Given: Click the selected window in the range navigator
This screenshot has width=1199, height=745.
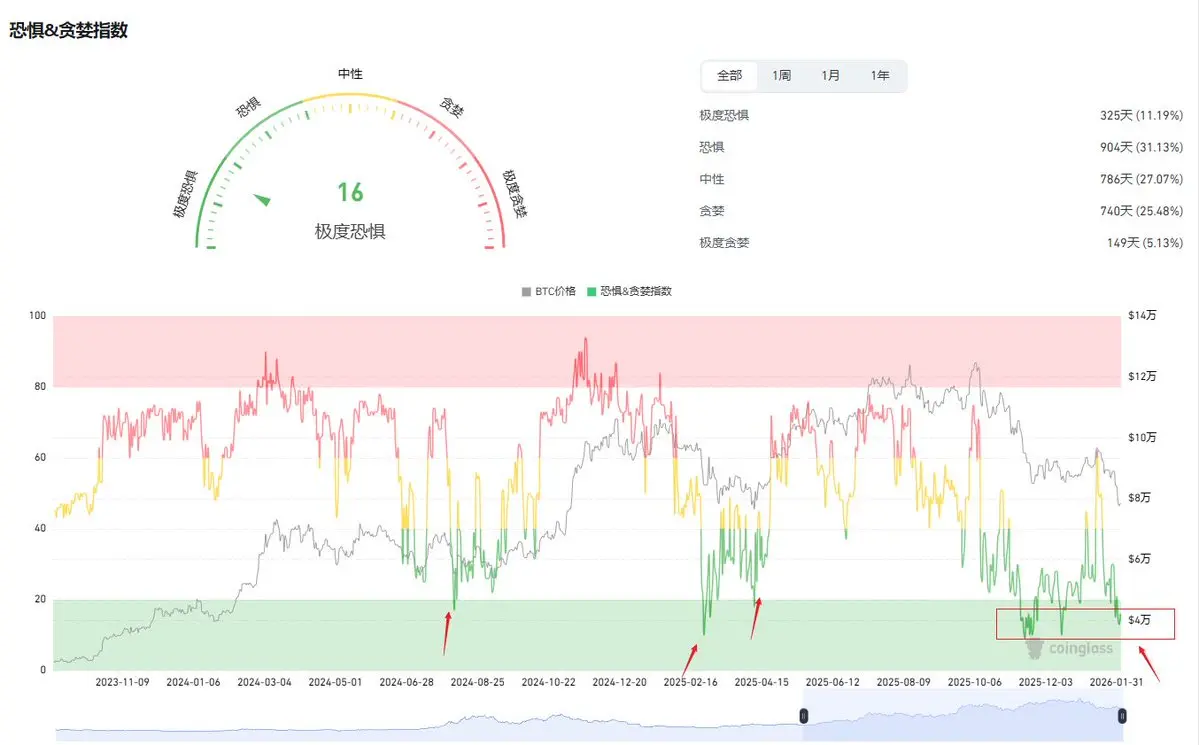Looking at the screenshot, I should coord(963,716).
